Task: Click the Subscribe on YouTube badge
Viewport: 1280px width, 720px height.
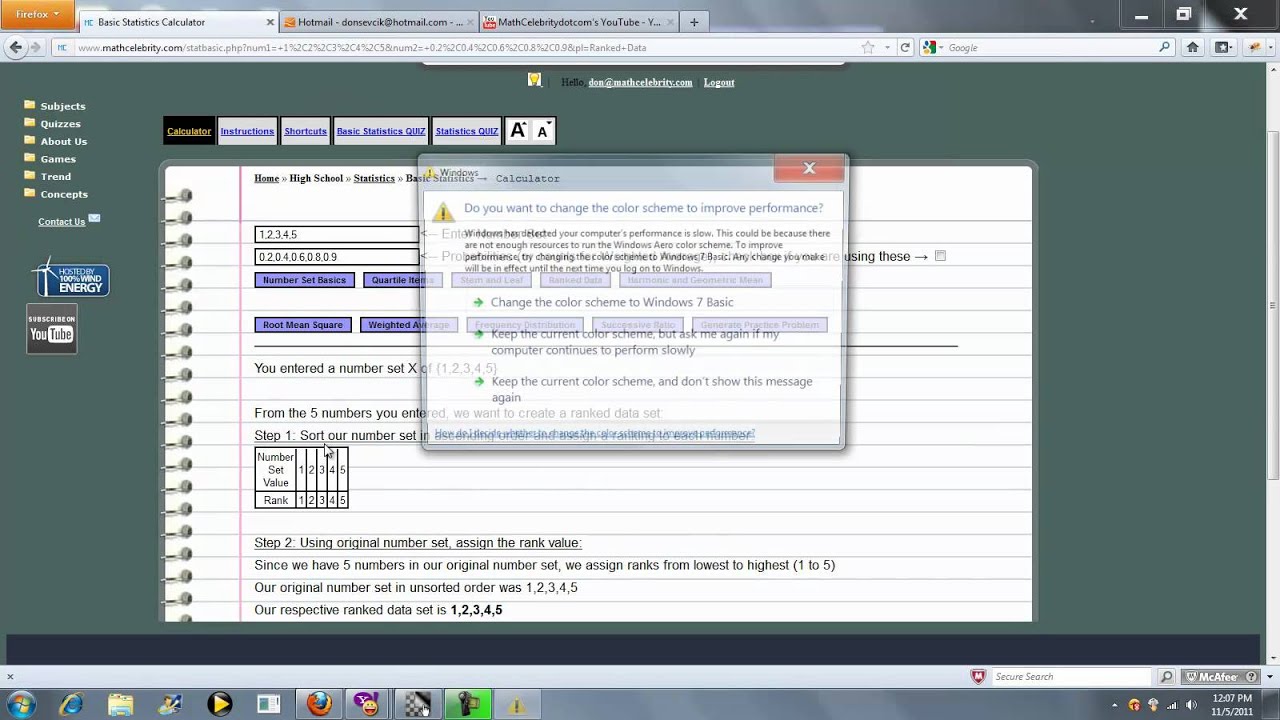Action: pos(51,329)
